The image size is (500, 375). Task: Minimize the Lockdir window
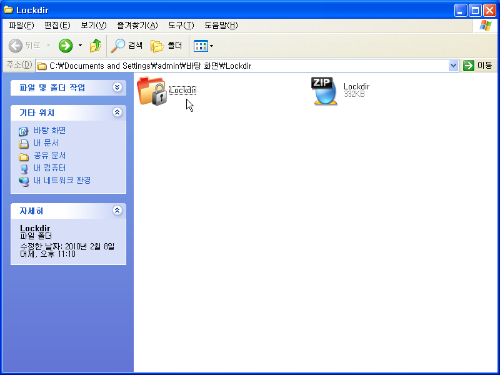click(x=460, y=10)
